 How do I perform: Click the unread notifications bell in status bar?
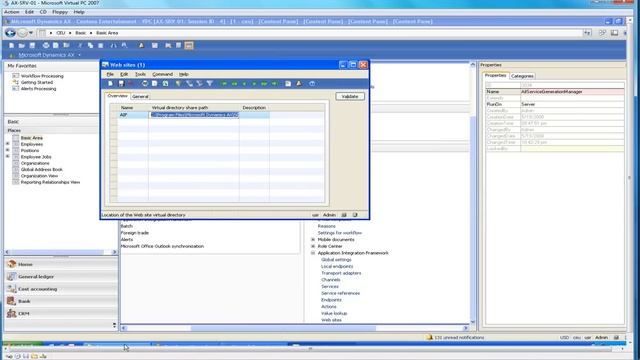click(429, 338)
